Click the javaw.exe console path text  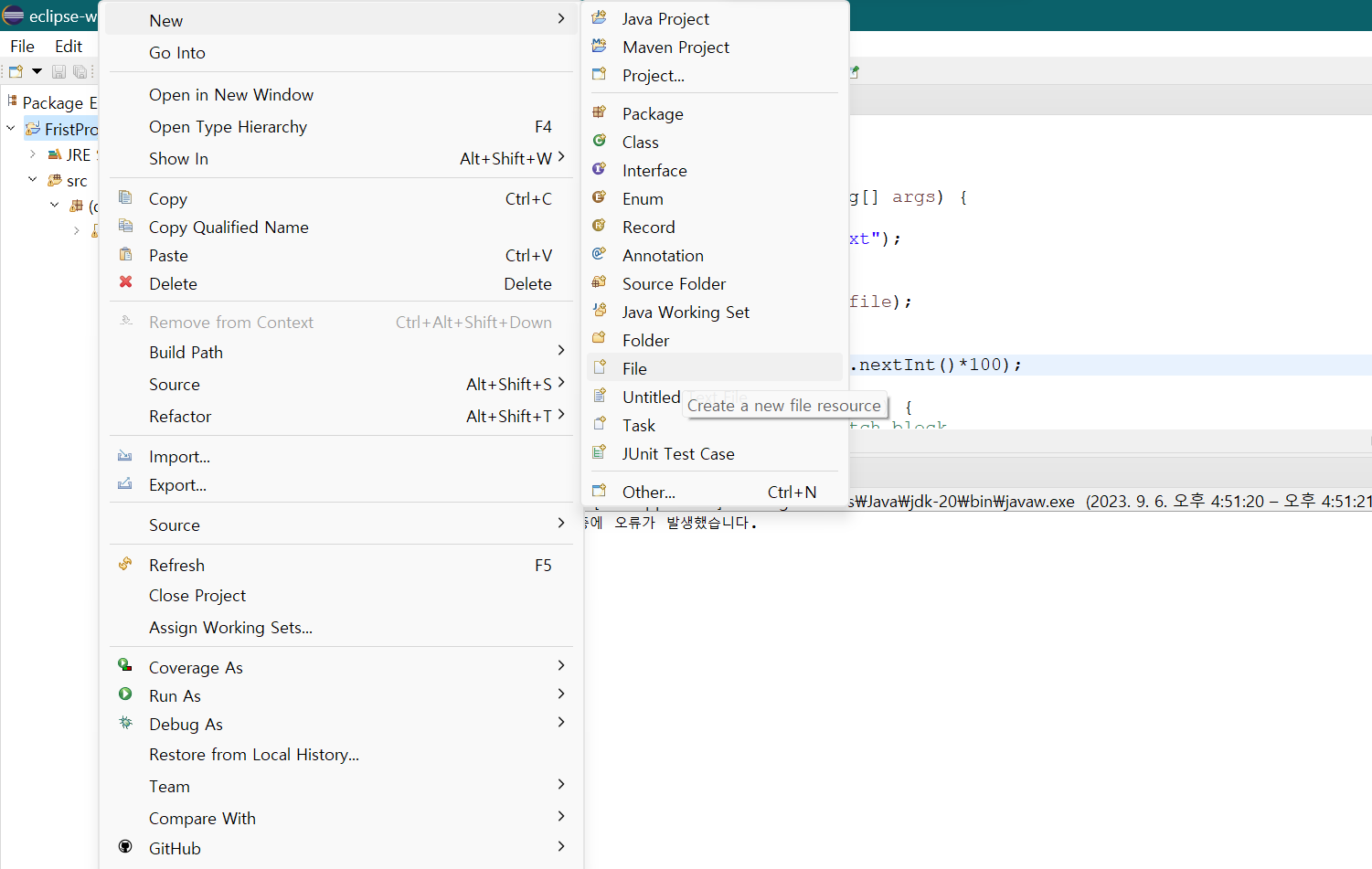[x=963, y=502]
